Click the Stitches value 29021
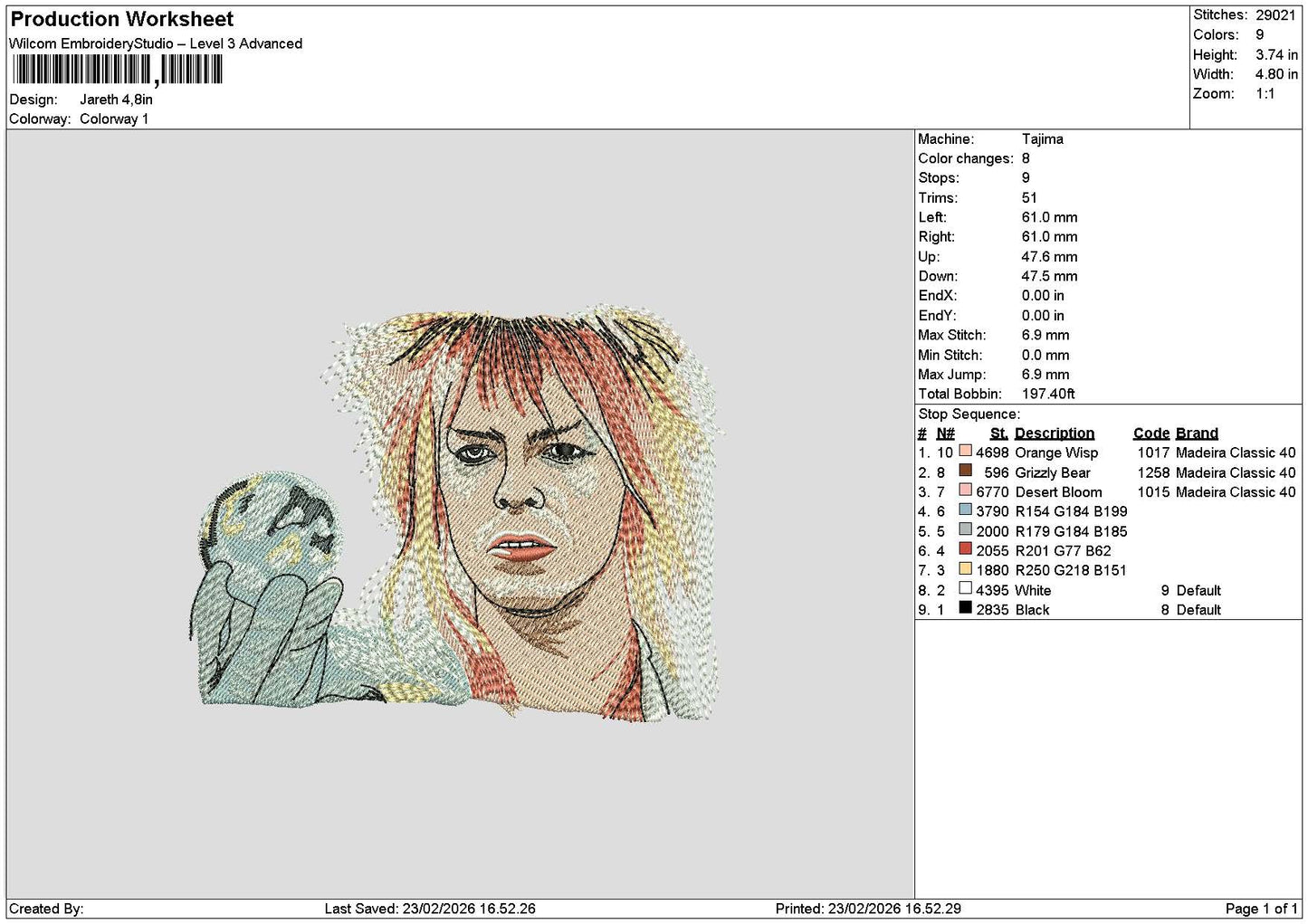The height and width of the screenshot is (924, 1308). click(1275, 14)
